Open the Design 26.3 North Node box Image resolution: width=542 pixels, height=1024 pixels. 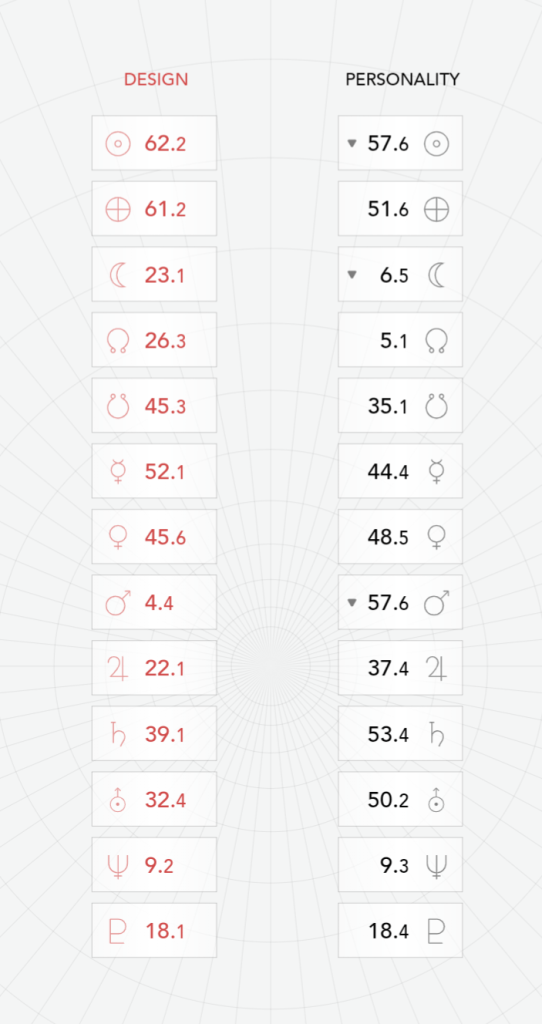point(154,340)
